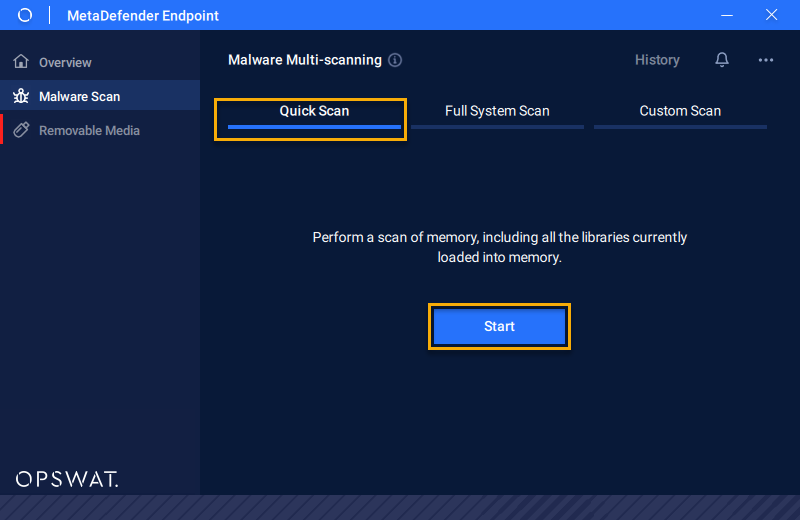This screenshot has height=520, width=800.
Task: Click the Removable Media USB icon
Action: [21, 130]
